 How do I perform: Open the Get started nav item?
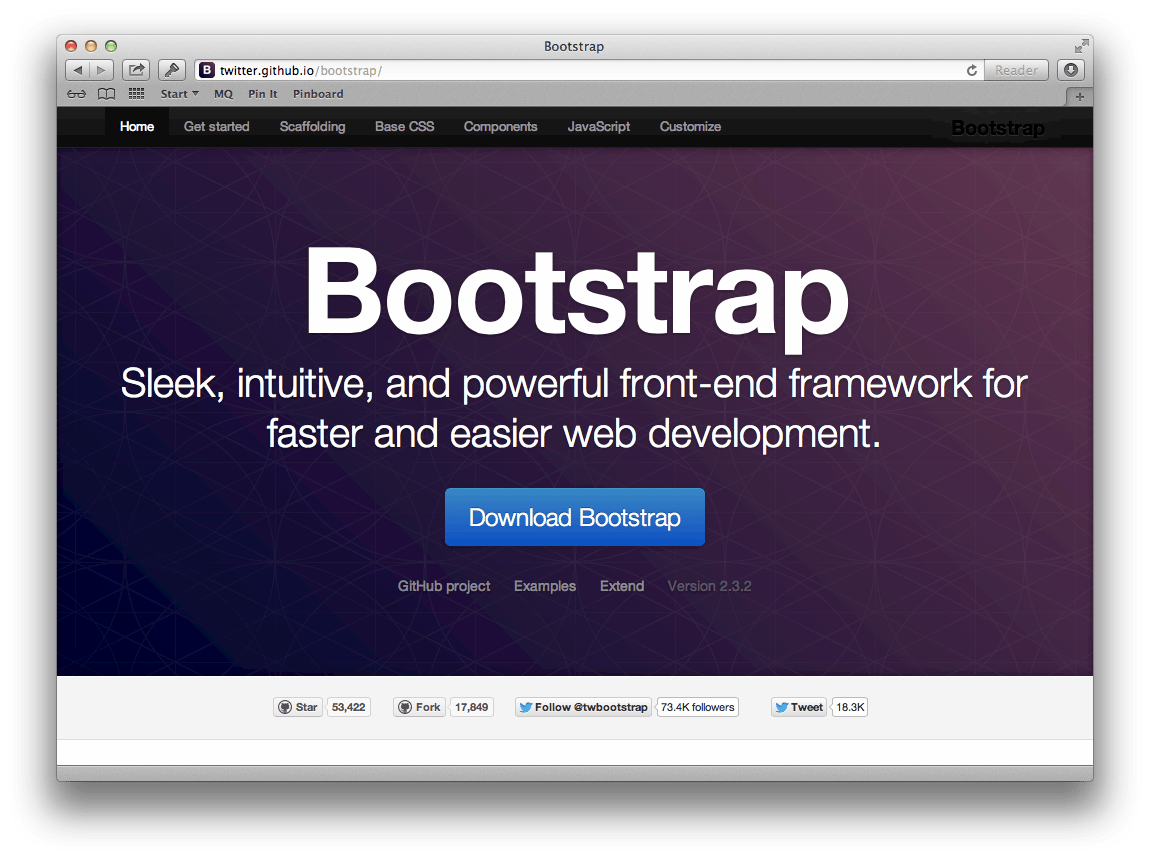point(216,126)
